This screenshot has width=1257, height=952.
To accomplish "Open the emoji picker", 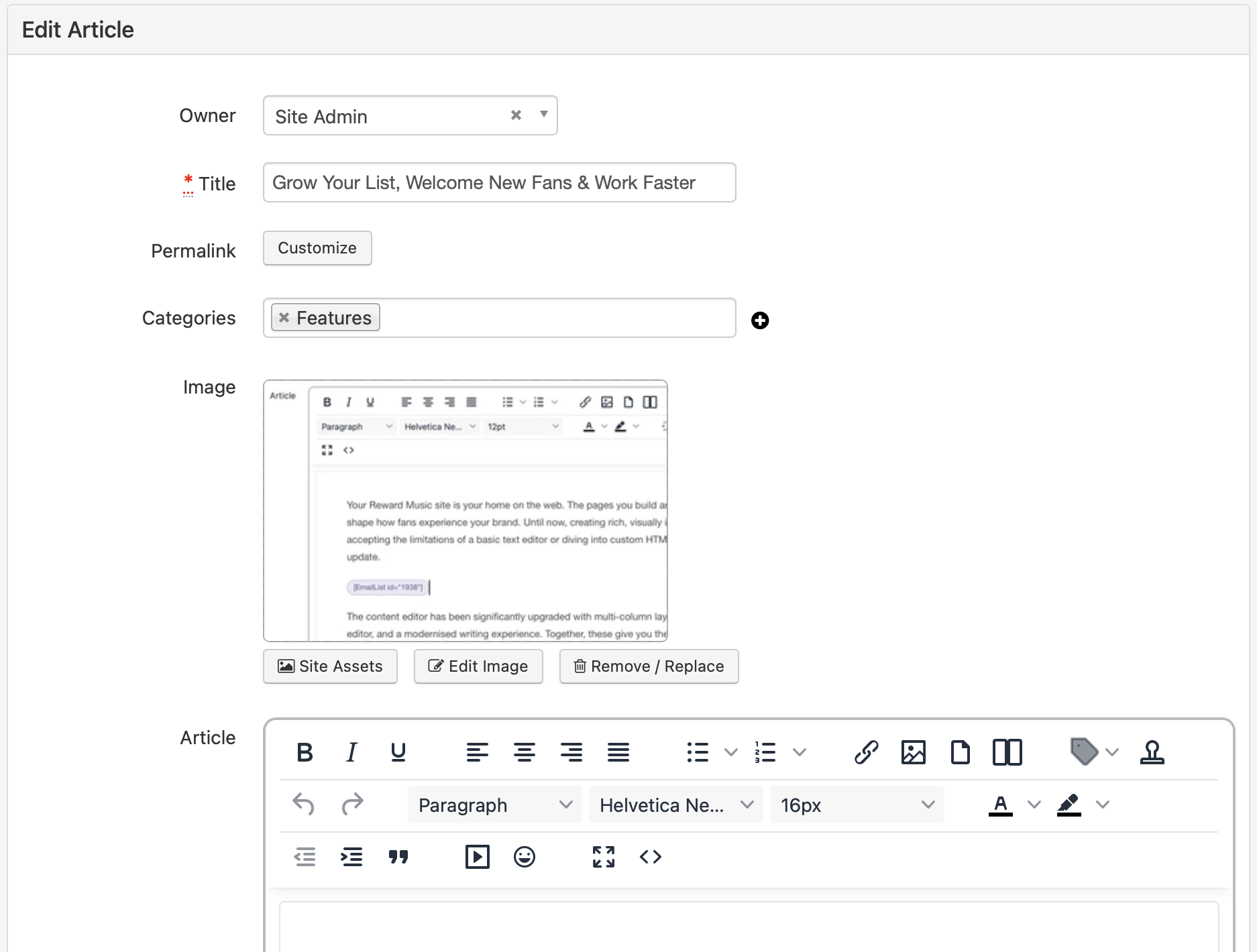I will (525, 857).
